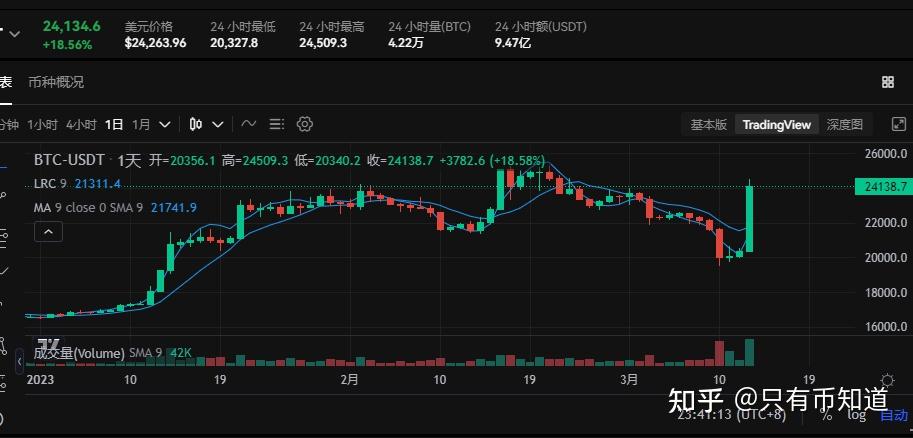The width and height of the screenshot is (913, 438).
Task: Switch to 基本版 chart mode
Action: pyautogui.click(x=709, y=124)
